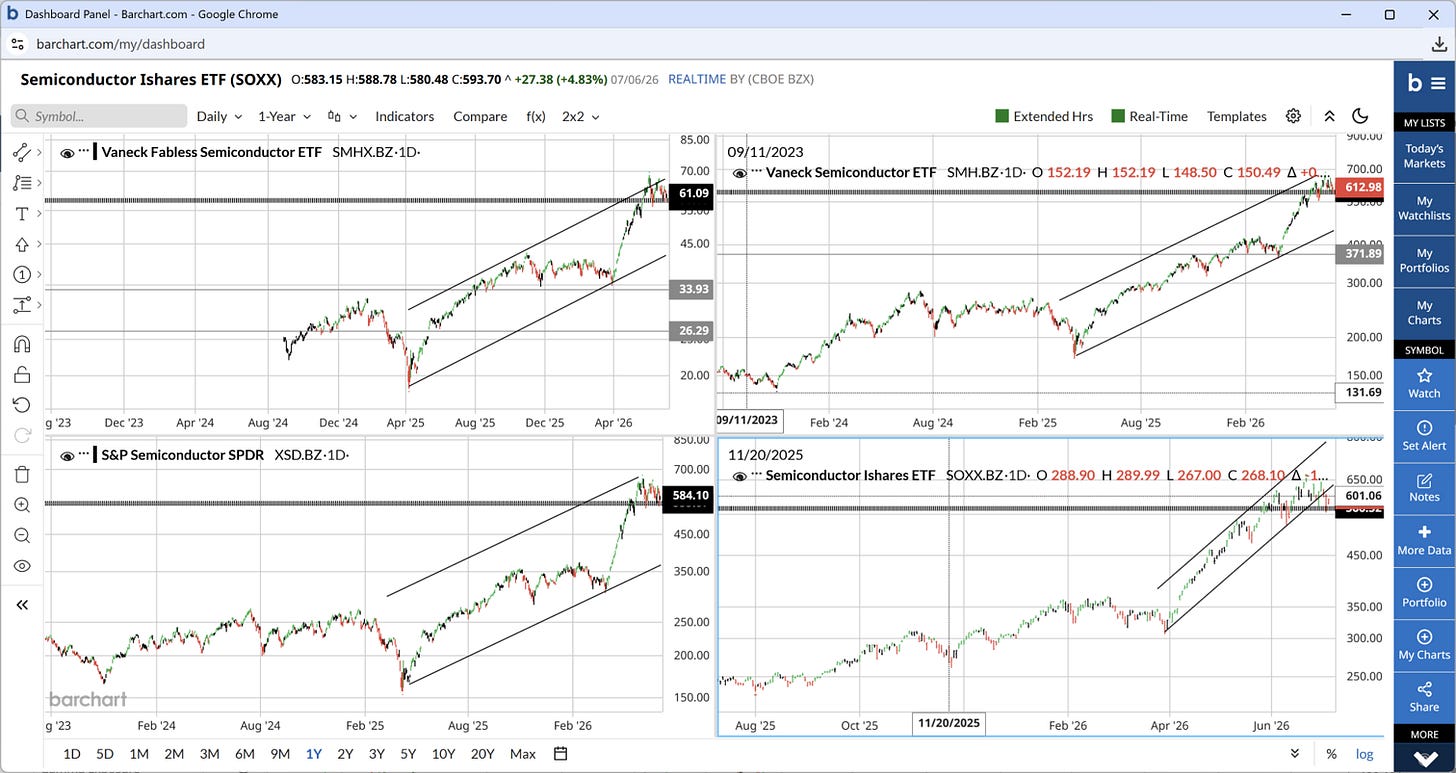
Task: Select the price measure tool
Action: 21,305
